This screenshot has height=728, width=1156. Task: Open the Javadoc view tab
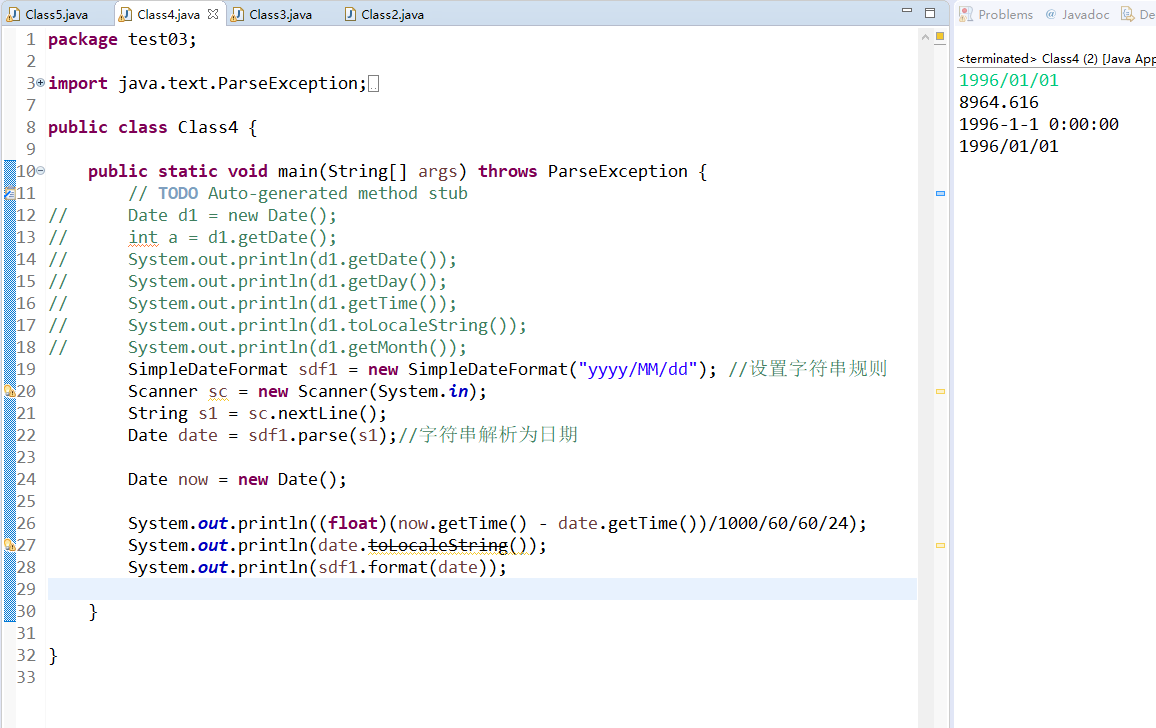click(x=1077, y=14)
